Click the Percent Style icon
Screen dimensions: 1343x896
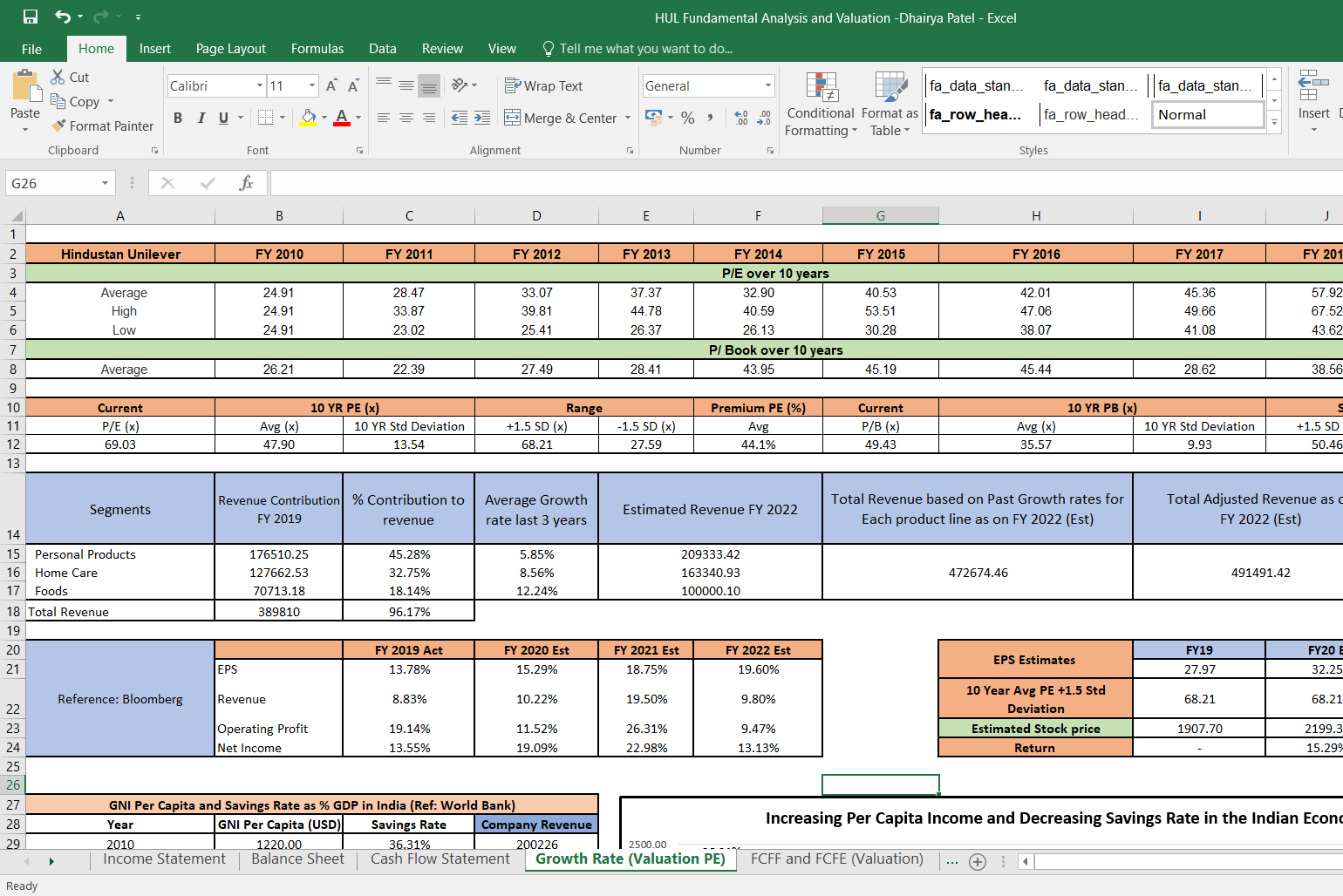coord(688,118)
